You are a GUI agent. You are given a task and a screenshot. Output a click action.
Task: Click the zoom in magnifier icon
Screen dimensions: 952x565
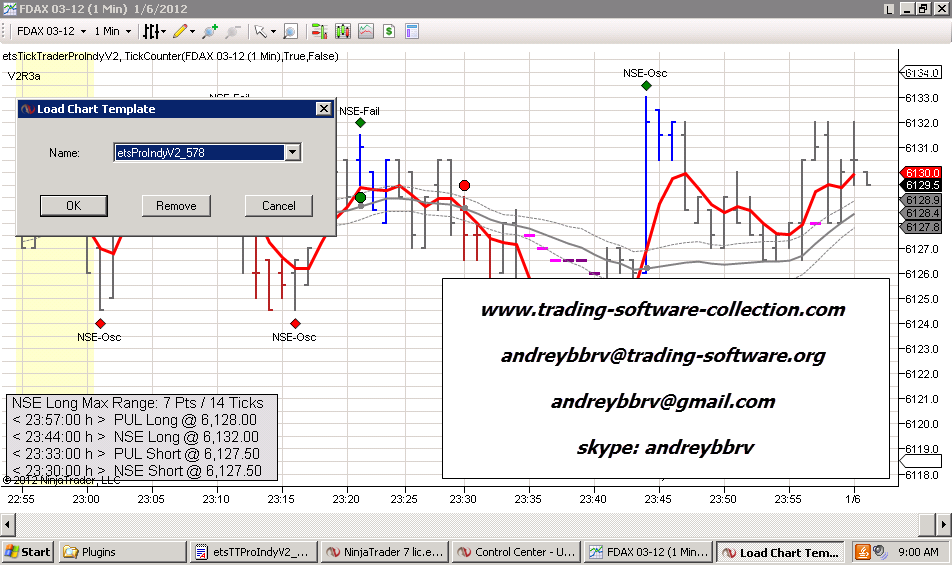pos(211,32)
